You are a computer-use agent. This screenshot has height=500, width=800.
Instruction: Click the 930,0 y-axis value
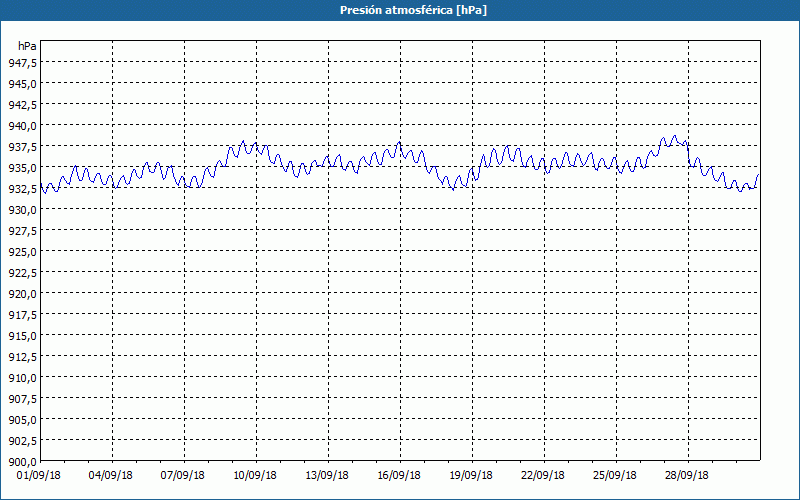[22, 210]
